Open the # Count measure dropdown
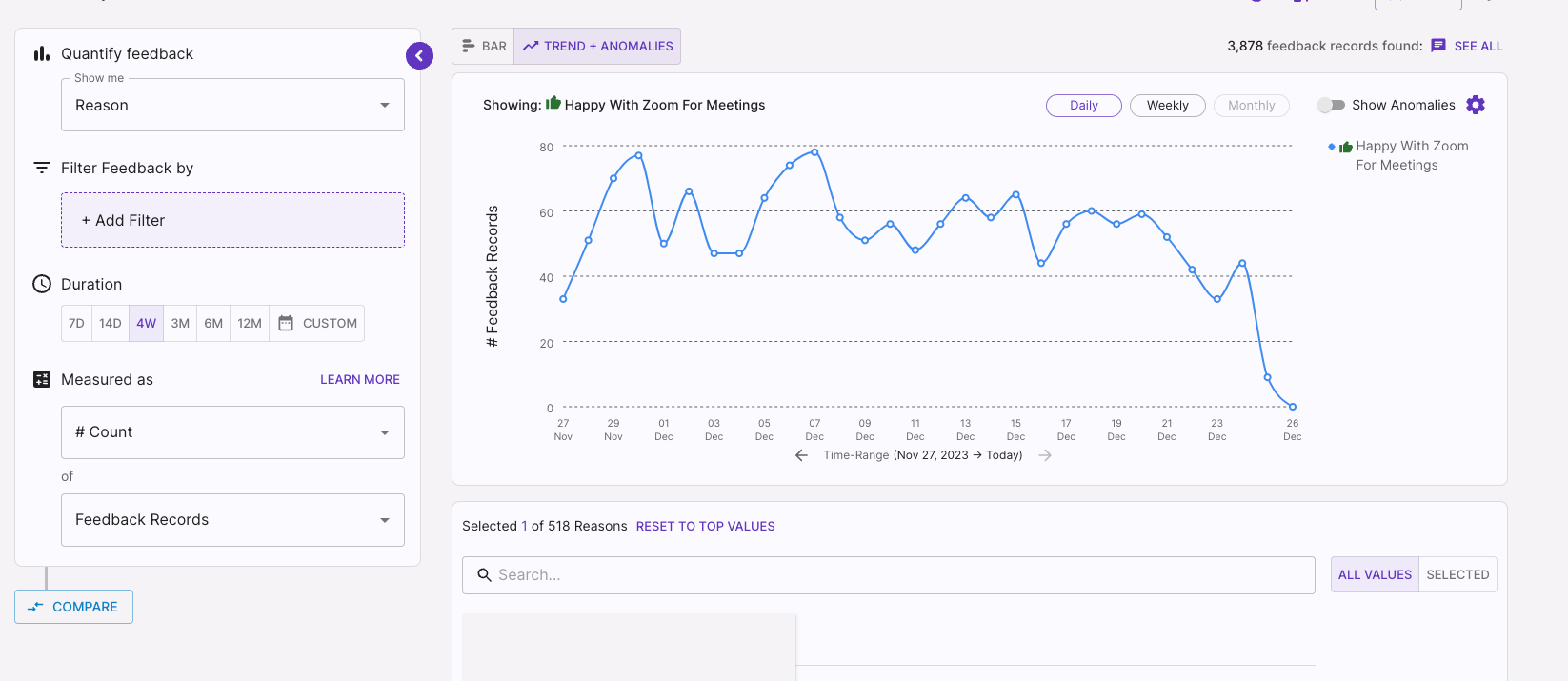The height and width of the screenshot is (681, 1568). click(x=232, y=432)
